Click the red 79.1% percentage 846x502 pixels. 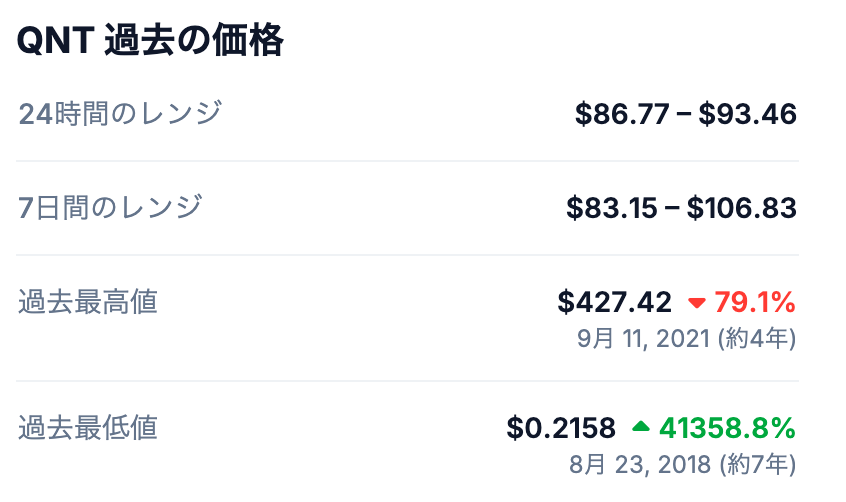point(755,302)
